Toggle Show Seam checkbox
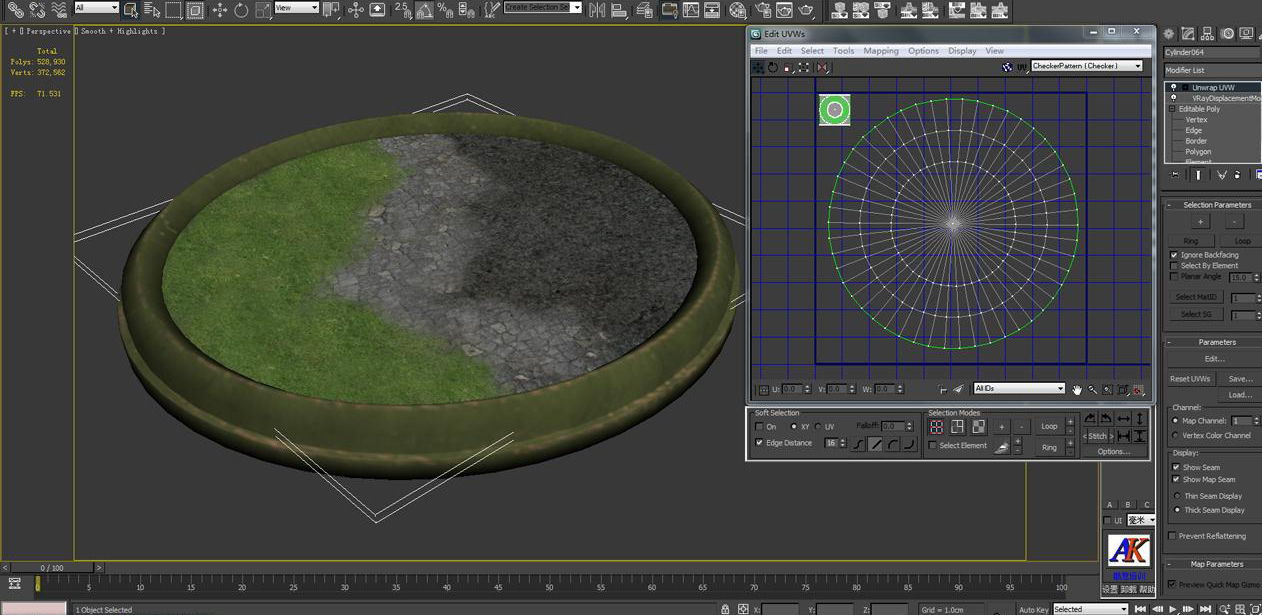 click(1176, 467)
